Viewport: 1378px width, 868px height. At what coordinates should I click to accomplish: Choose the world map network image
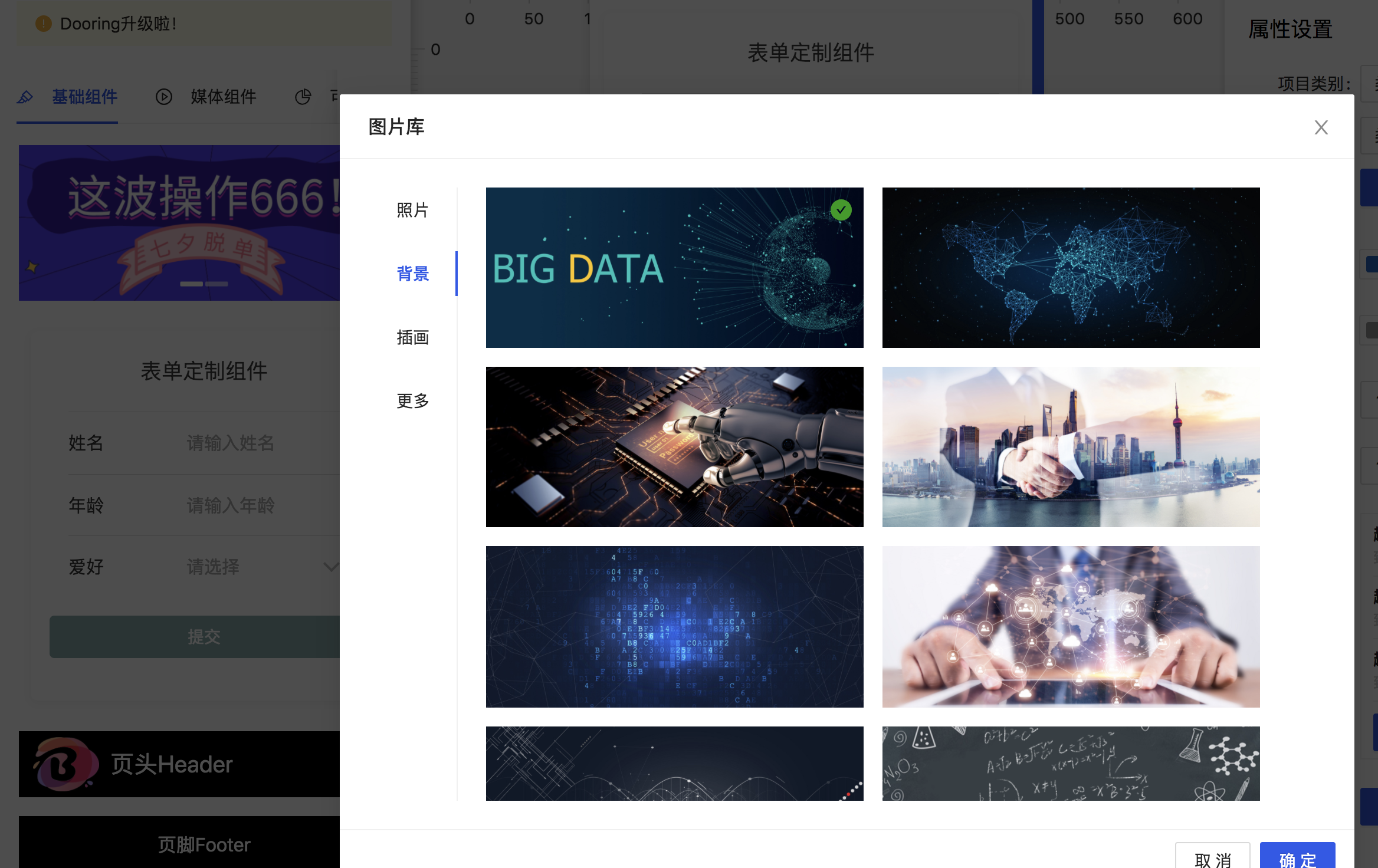[1071, 268]
